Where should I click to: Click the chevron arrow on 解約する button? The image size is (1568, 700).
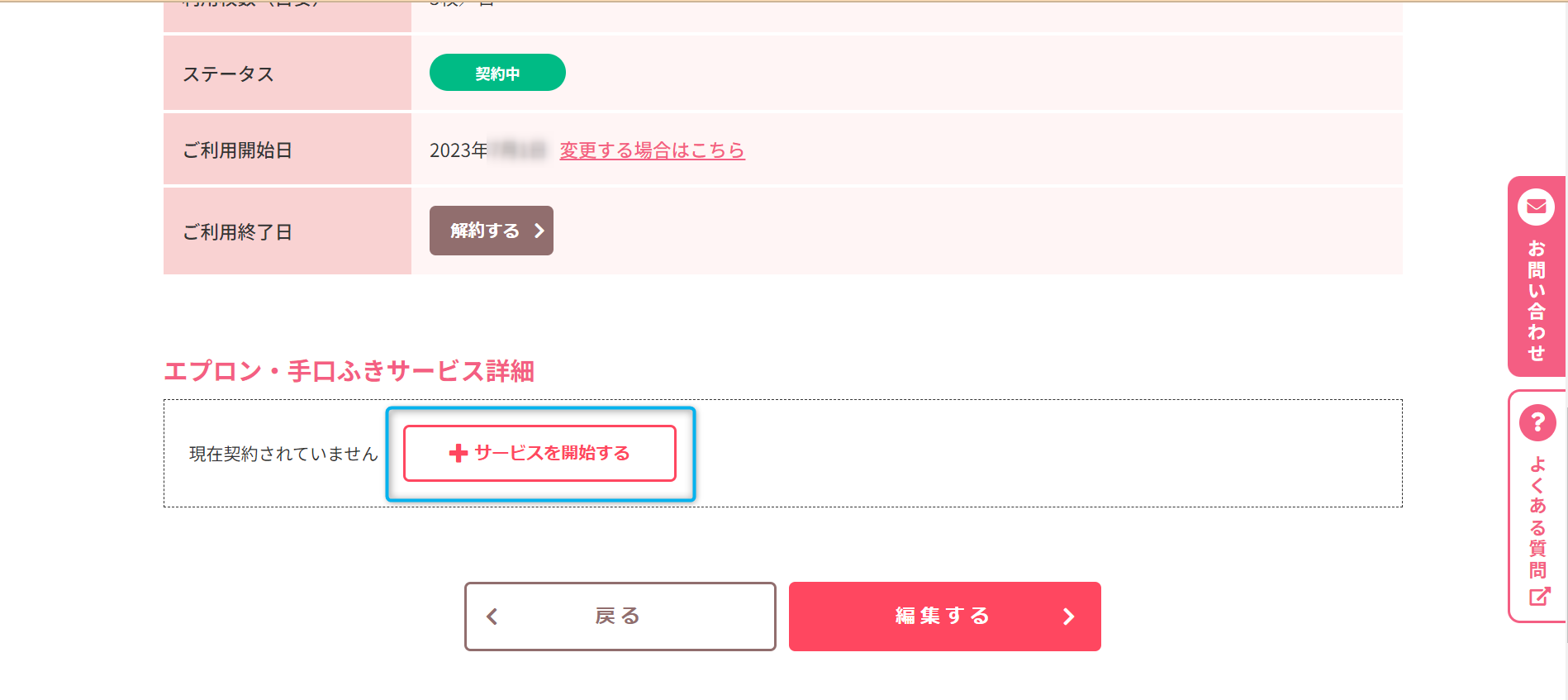[x=539, y=231]
